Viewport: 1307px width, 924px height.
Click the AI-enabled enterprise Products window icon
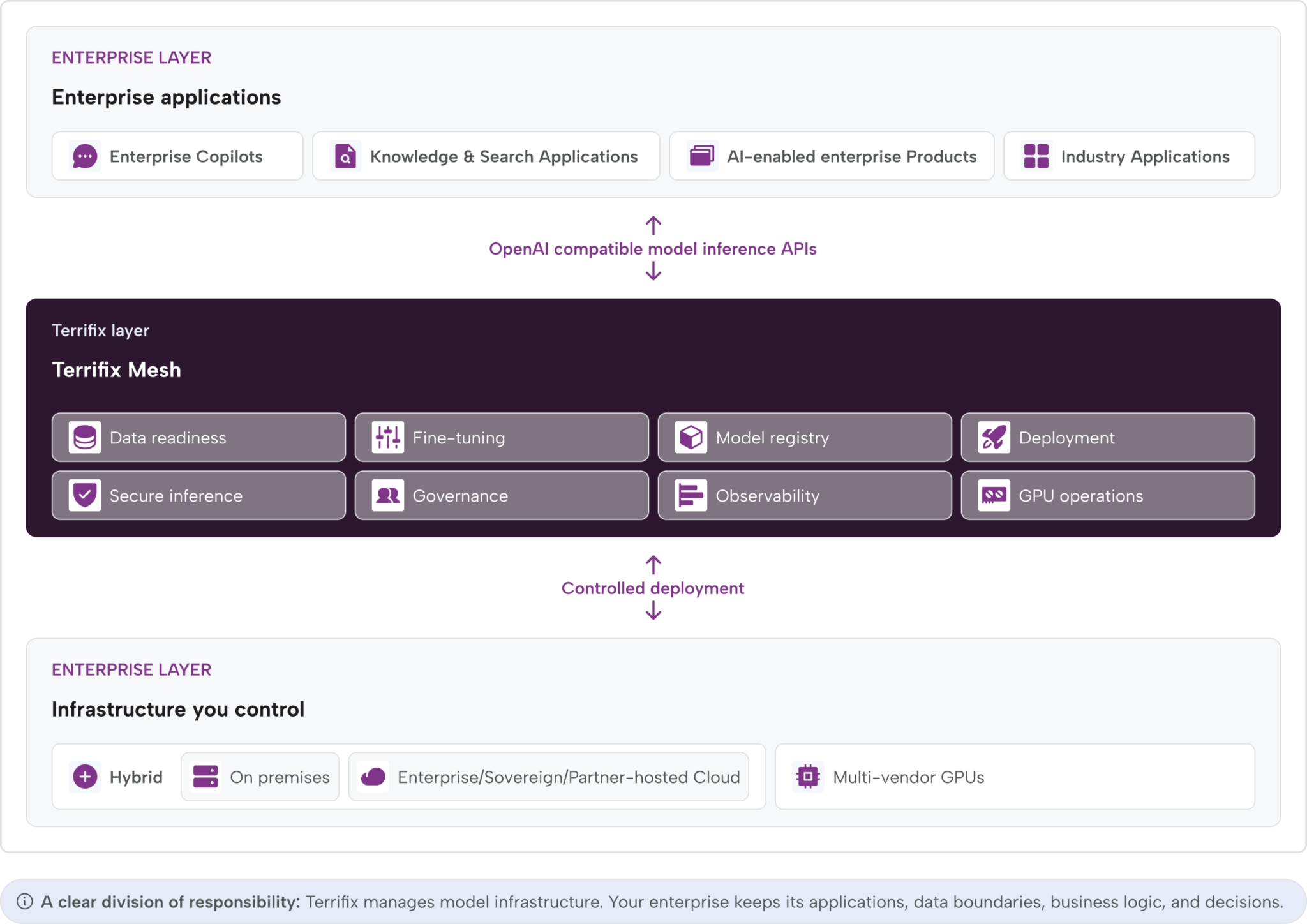pyautogui.click(x=702, y=156)
